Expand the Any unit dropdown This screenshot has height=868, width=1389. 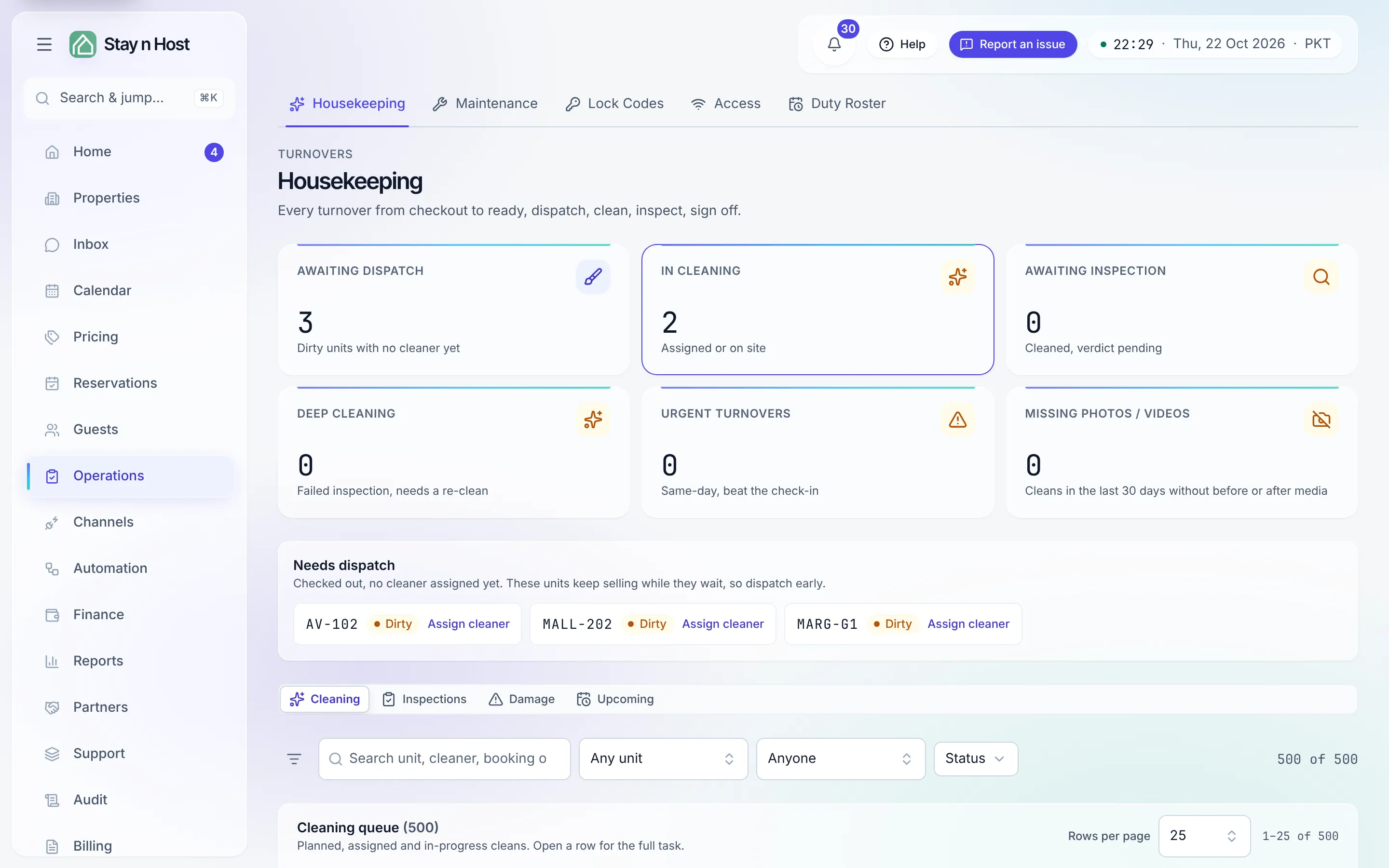coord(663,759)
